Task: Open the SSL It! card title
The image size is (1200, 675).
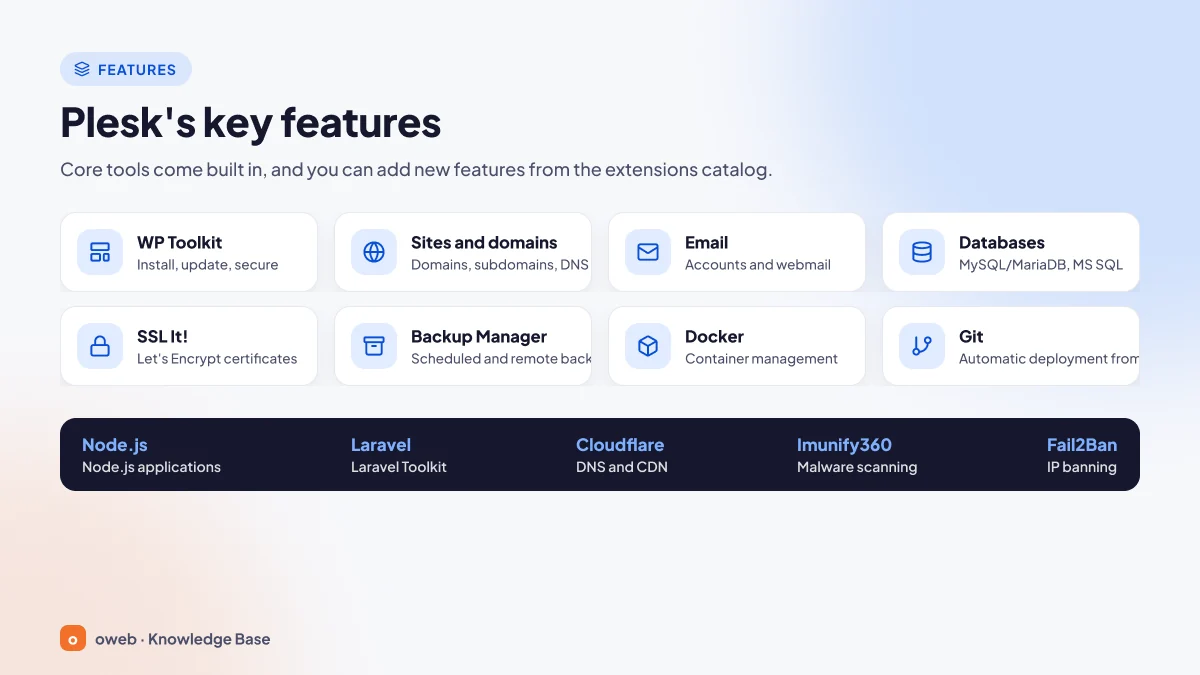Action: 162,336
